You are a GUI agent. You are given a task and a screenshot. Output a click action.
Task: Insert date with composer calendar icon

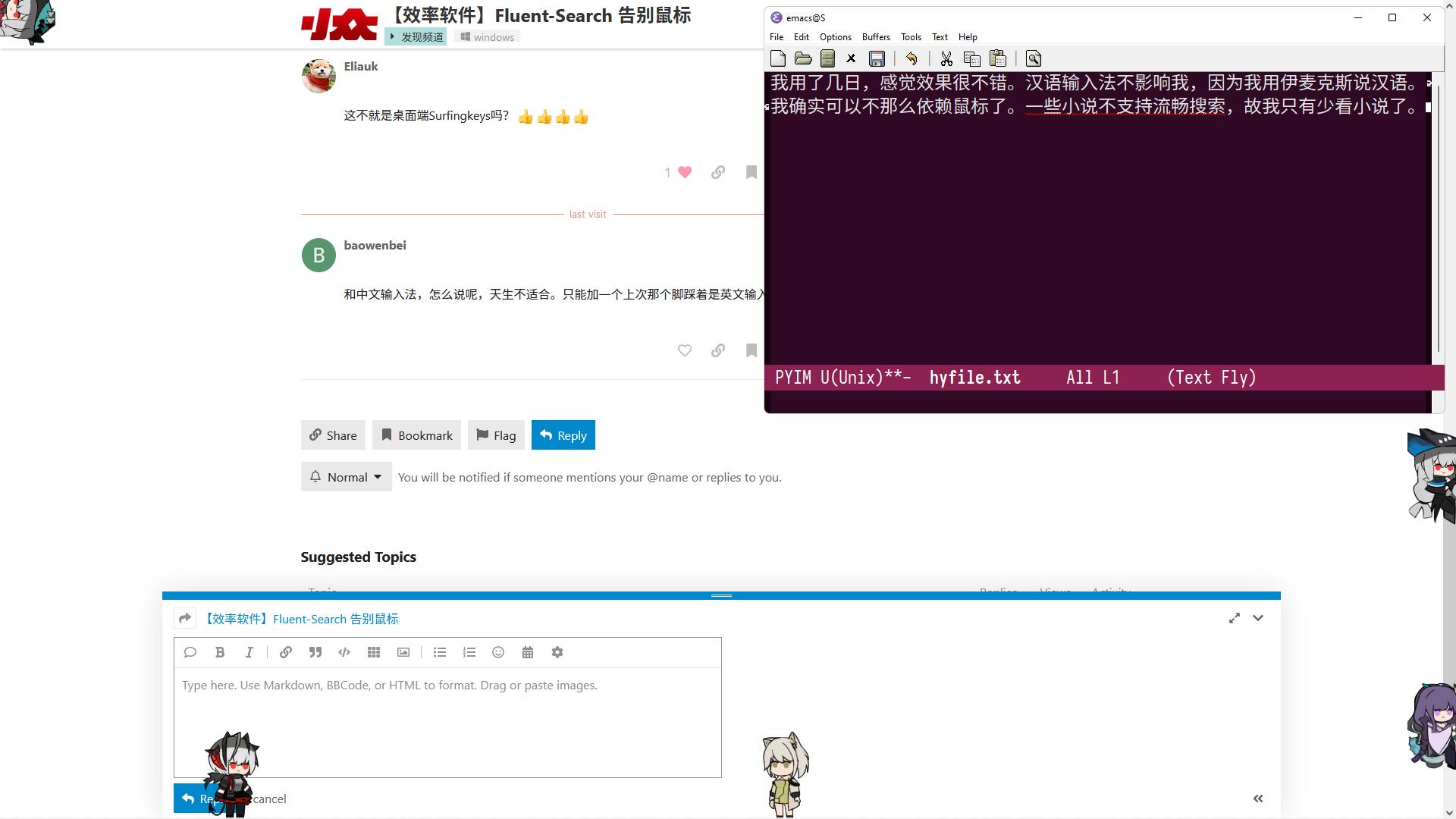pos(528,652)
